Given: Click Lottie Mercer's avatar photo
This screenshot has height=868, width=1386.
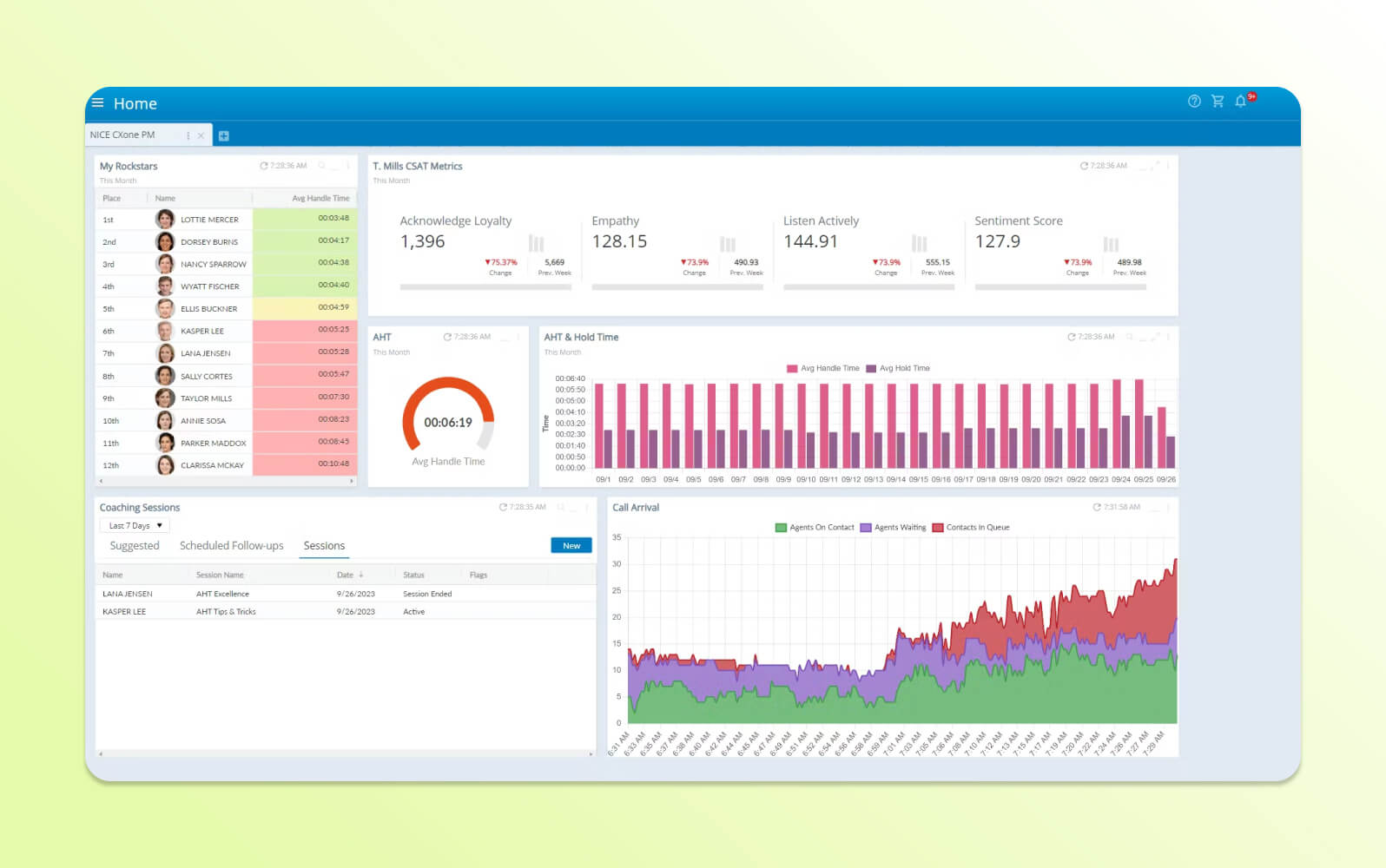Looking at the screenshot, I should pyautogui.click(x=165, y=219).
